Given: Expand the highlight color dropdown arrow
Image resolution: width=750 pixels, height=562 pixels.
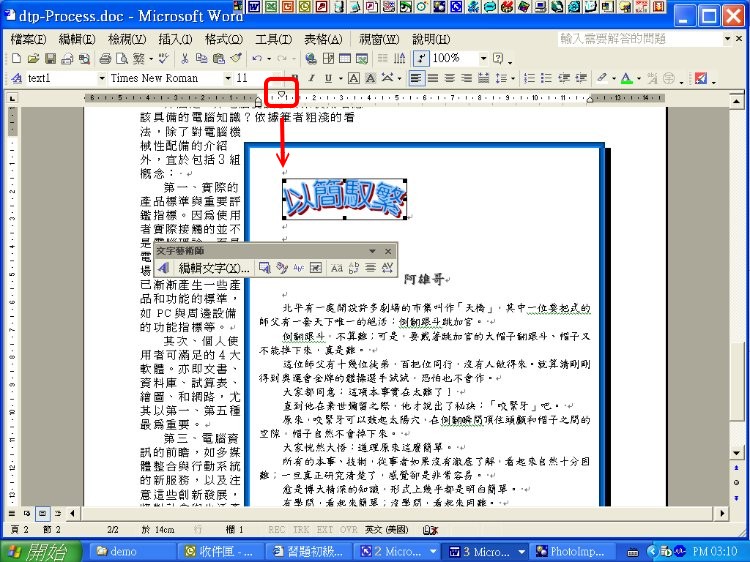Looking at the screenshot, I should 614,78.
